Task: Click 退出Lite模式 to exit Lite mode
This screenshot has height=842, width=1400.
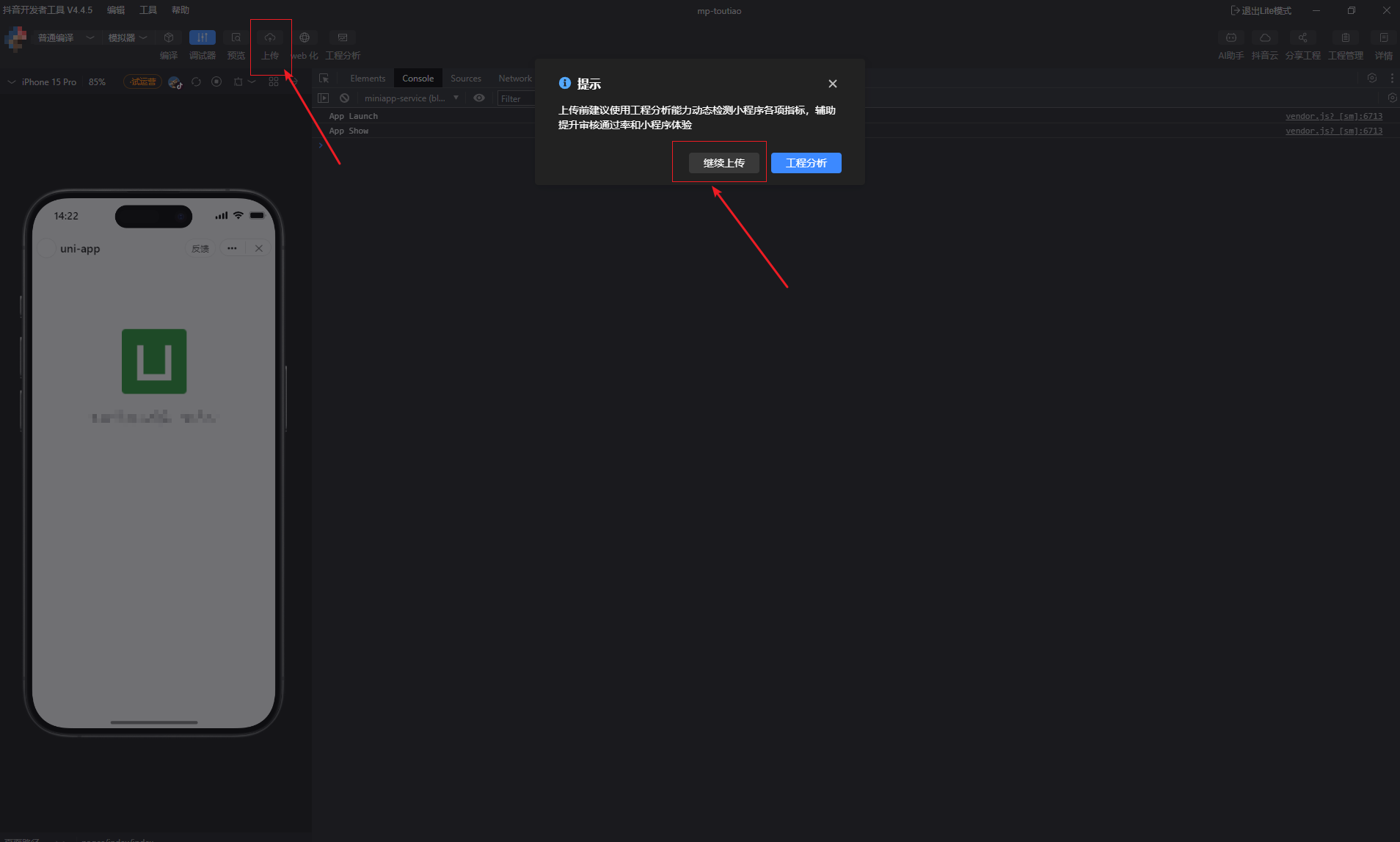Action: point(1262,10)
